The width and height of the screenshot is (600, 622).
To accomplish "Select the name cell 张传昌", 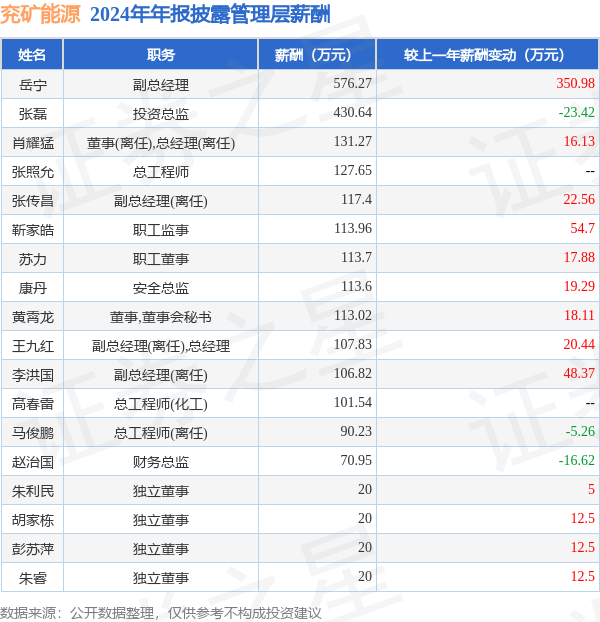I will (x=33, y=201).
